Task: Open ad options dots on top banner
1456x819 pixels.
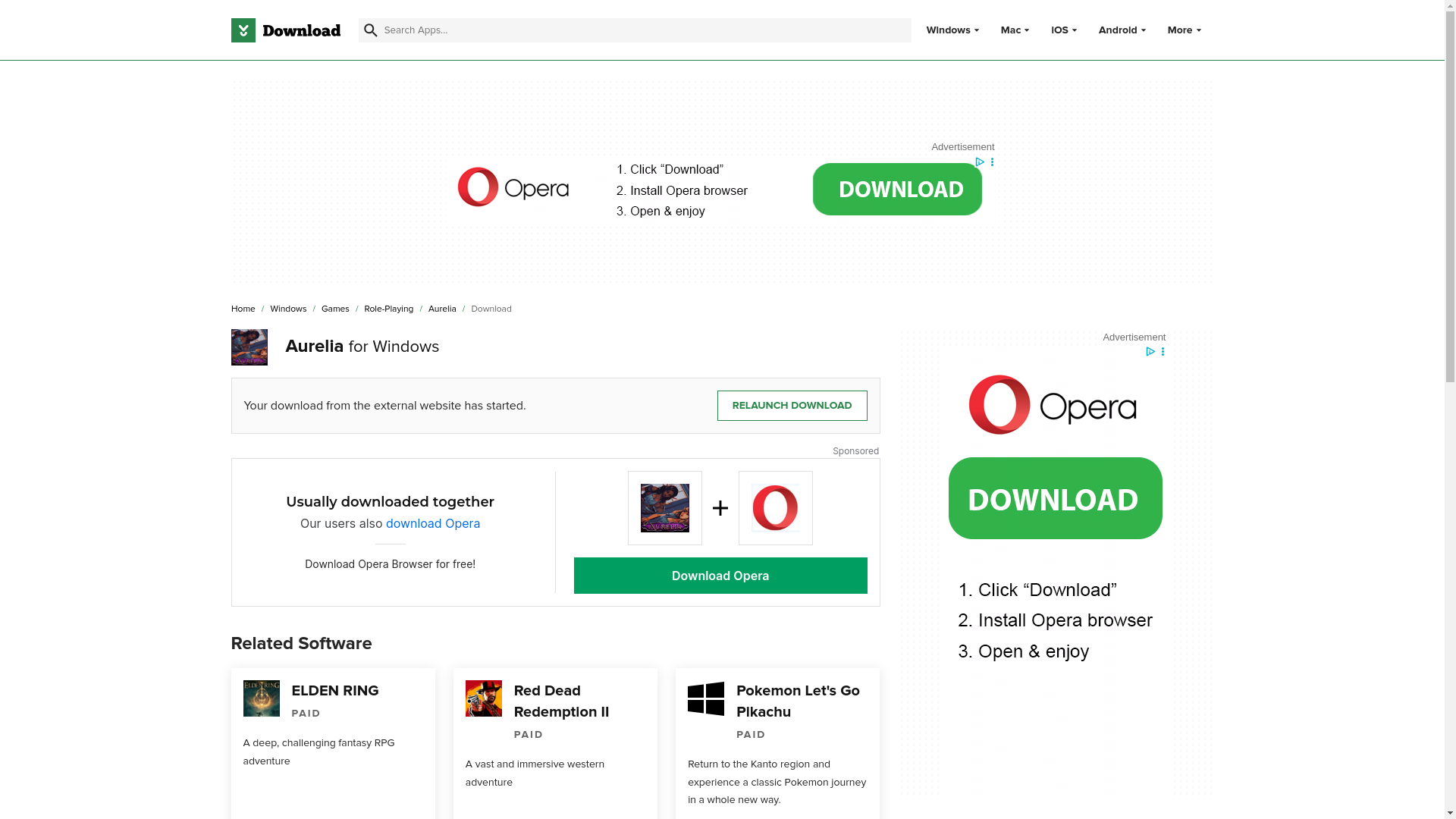Action: pos(992,162)
